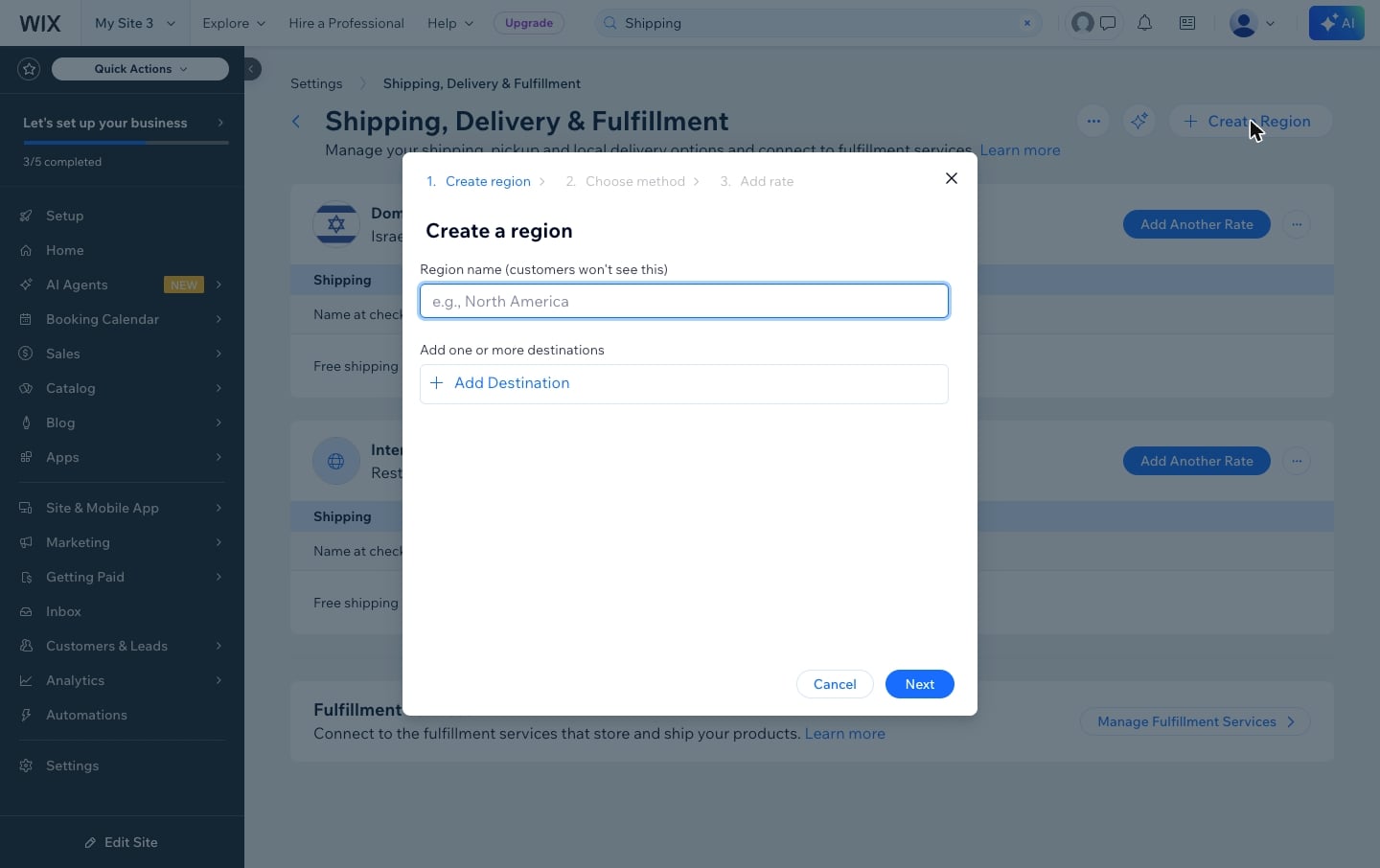Click the sparkle AI icon near Create Region
Image resolution: width=1380 pixels, height=868 pixels.
pos(1138,121)
